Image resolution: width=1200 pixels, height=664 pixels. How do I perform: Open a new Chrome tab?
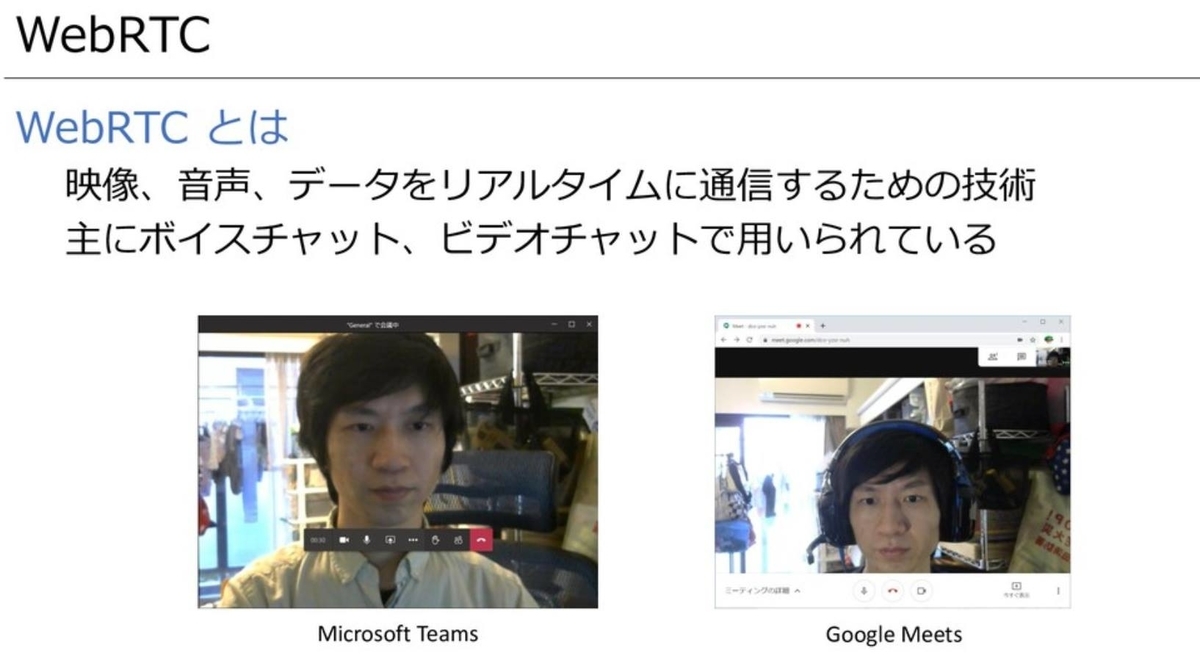(x=823, y=326)
